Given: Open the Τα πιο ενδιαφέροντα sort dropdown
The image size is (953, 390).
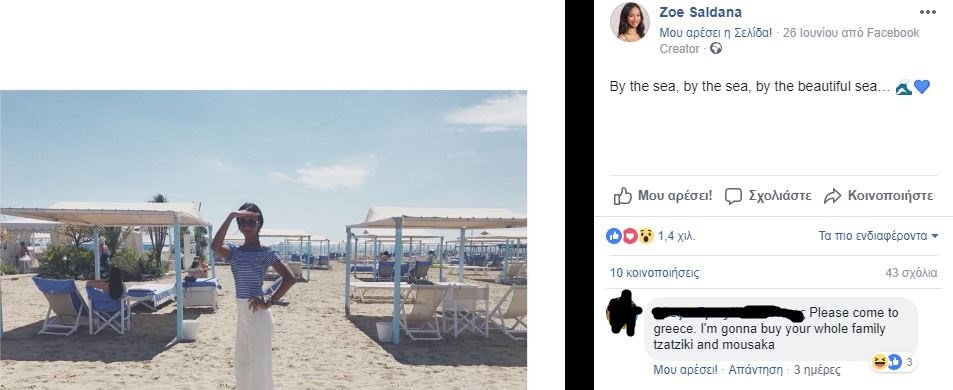Looking at the screenshot, I should coord(878,236).
